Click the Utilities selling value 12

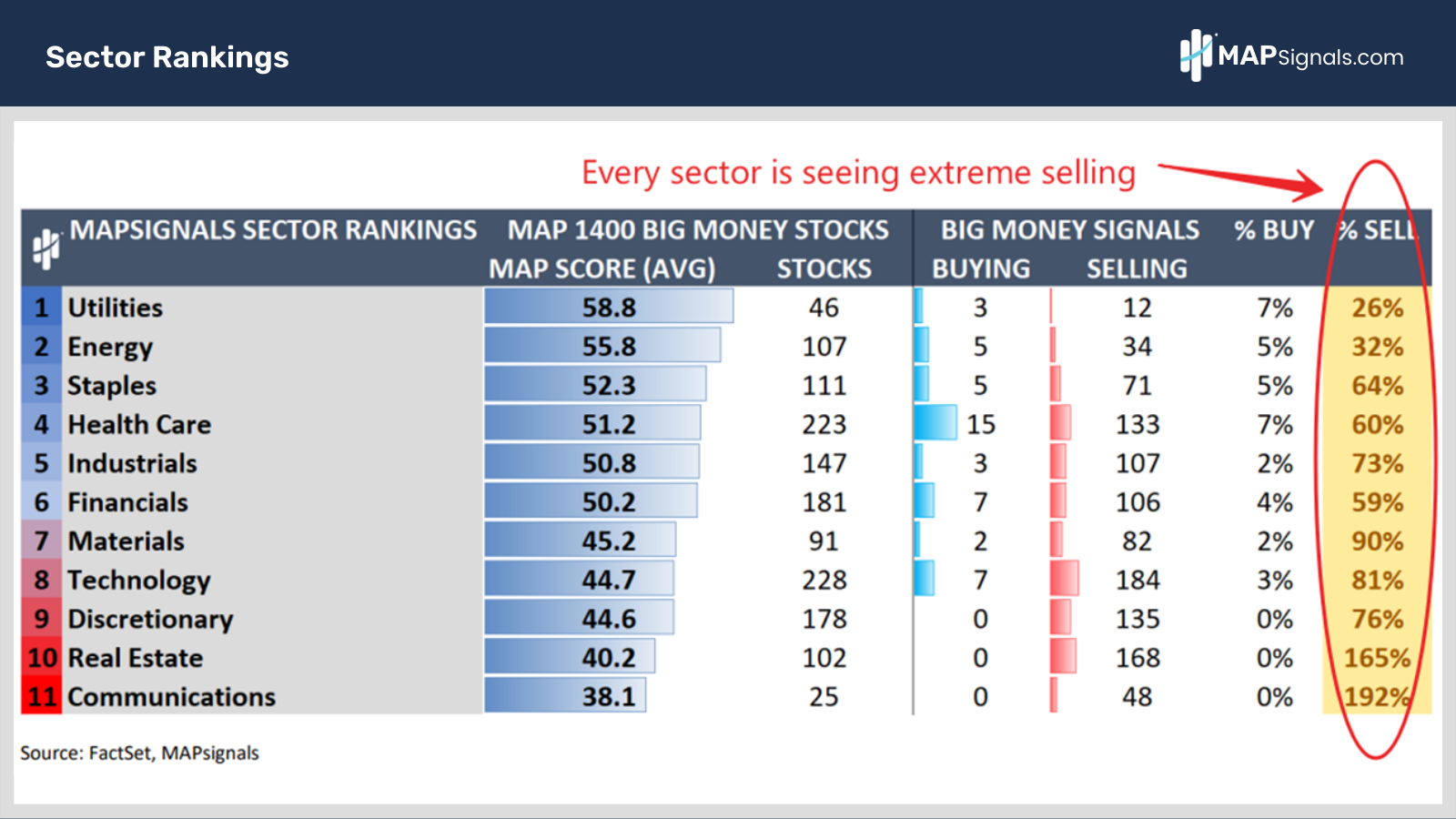click(1137, 308)
